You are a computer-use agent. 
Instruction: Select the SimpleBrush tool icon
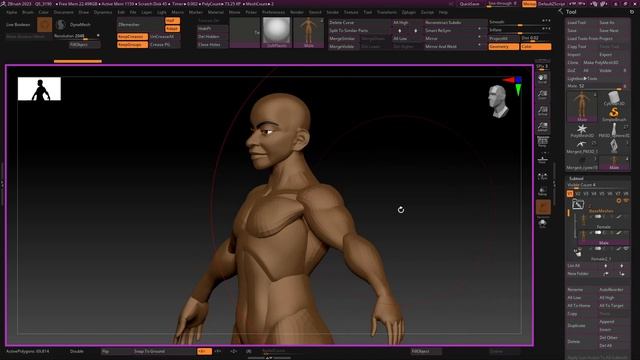(x=614, y=114)
